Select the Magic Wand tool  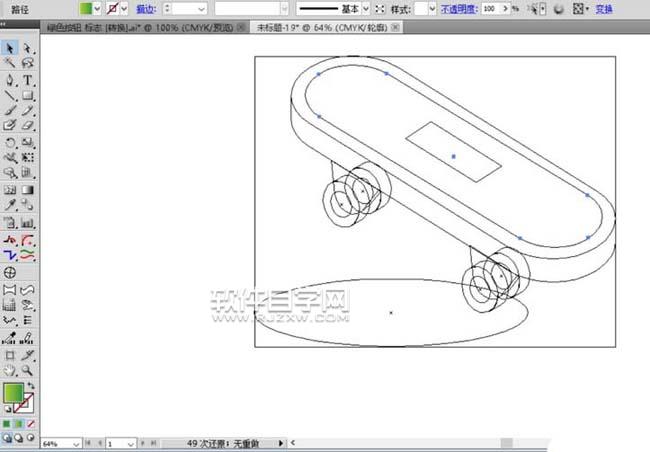pyautogui.click(x=10, y=62)
